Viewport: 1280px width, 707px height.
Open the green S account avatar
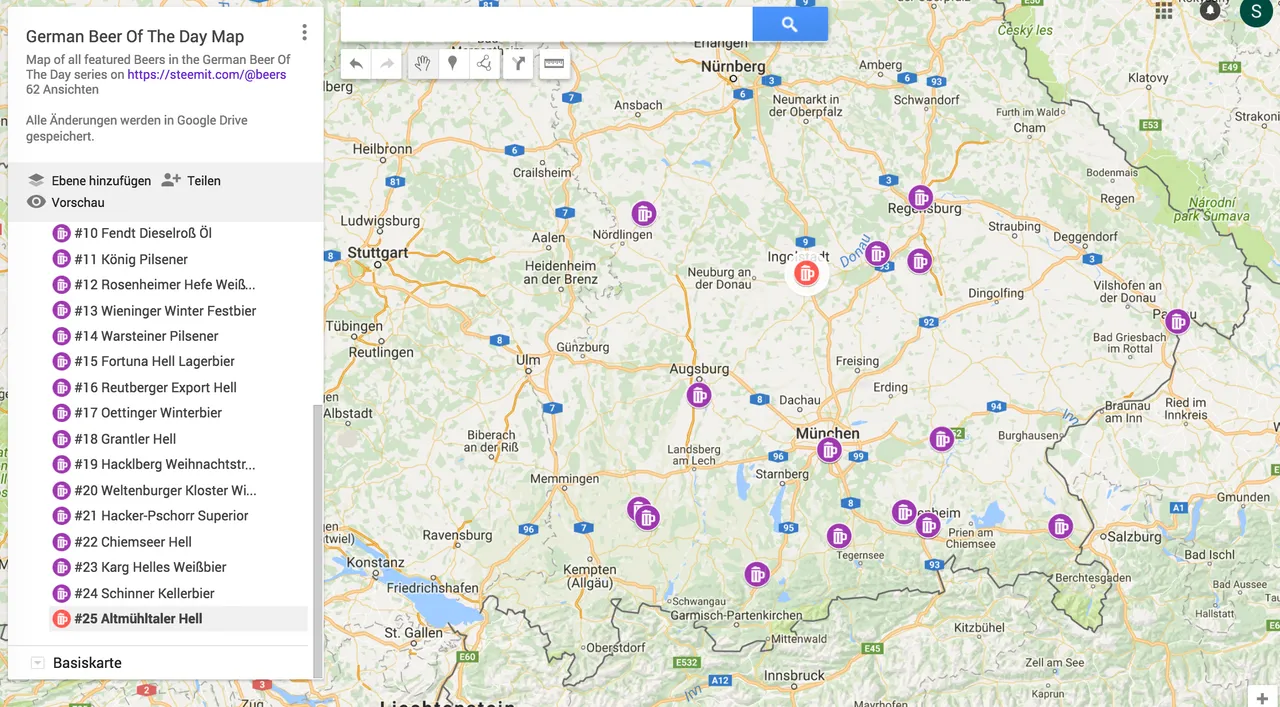[1257, 12]
